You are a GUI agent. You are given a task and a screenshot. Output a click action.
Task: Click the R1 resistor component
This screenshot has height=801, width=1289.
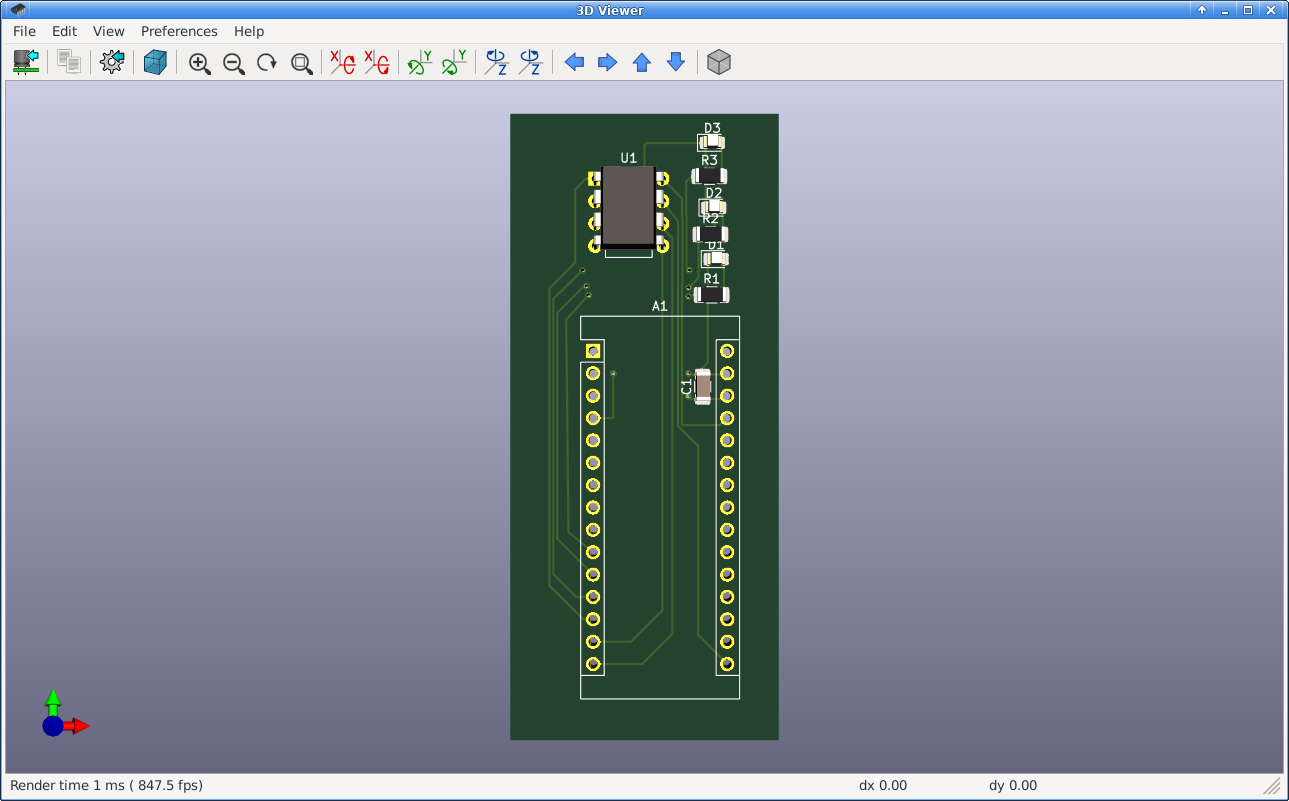711,294
